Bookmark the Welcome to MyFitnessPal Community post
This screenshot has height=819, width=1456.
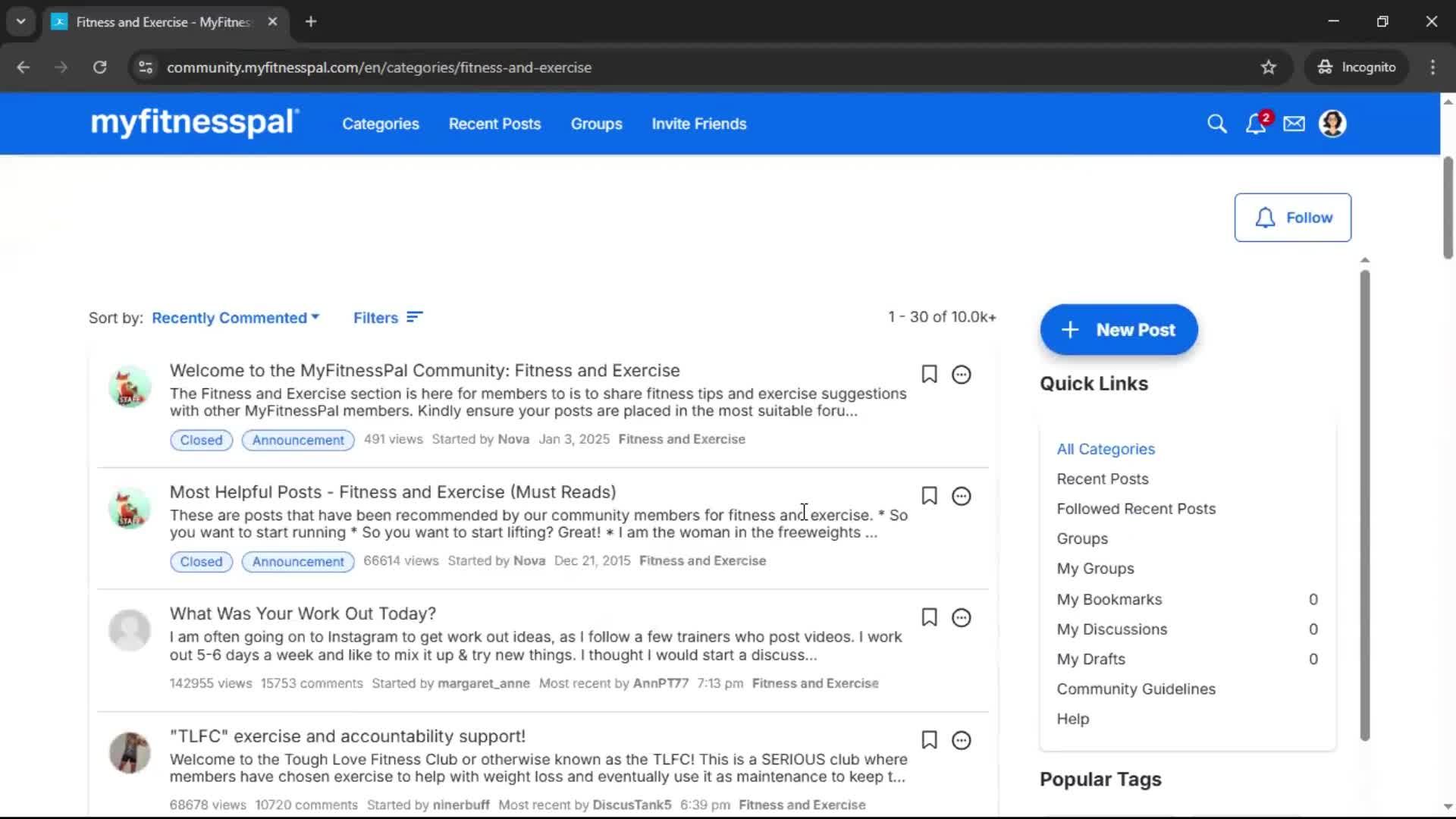pos(929,374)
